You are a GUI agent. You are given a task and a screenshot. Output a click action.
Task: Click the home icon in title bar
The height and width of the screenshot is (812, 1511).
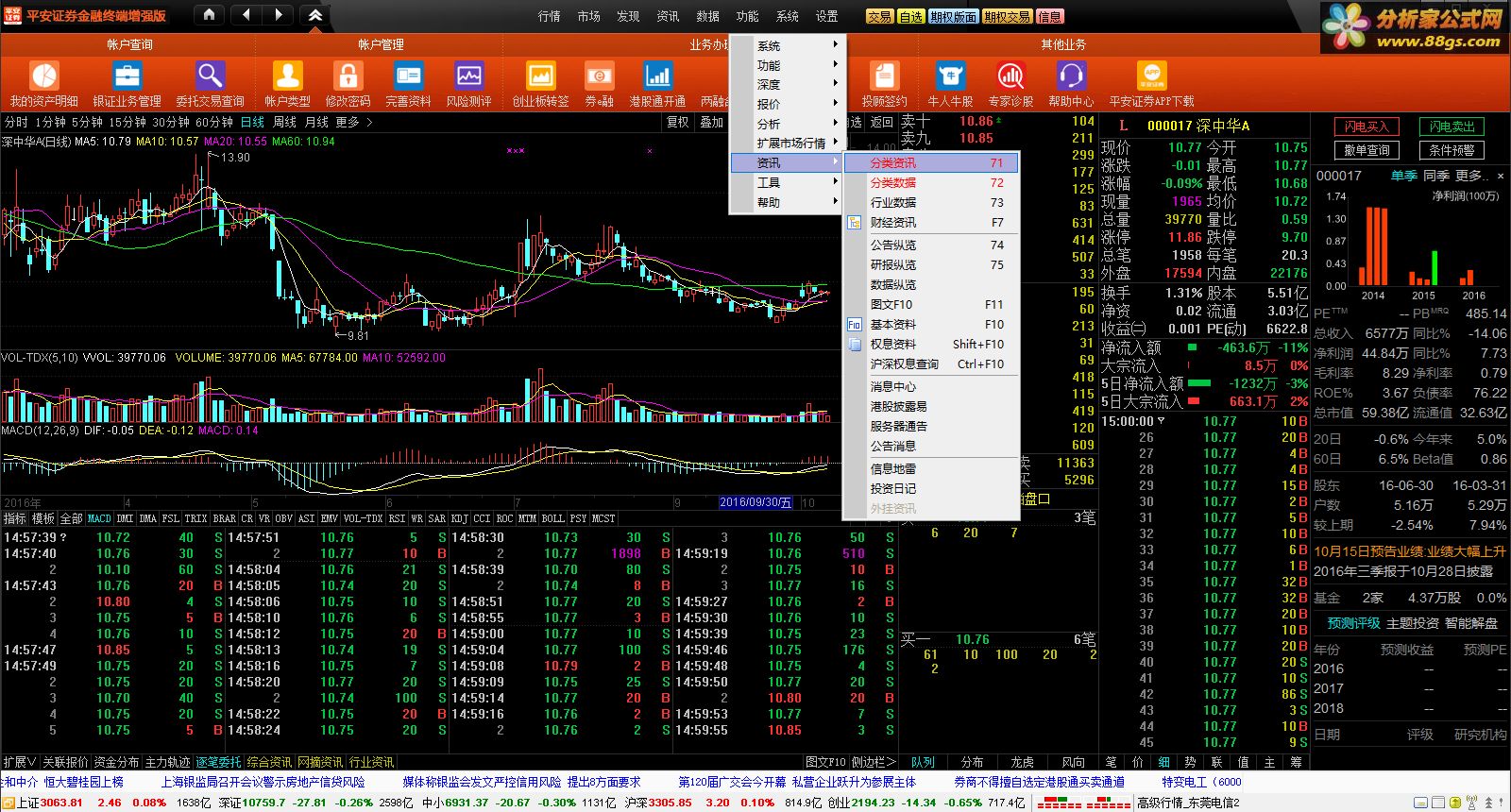coord(209,15)
